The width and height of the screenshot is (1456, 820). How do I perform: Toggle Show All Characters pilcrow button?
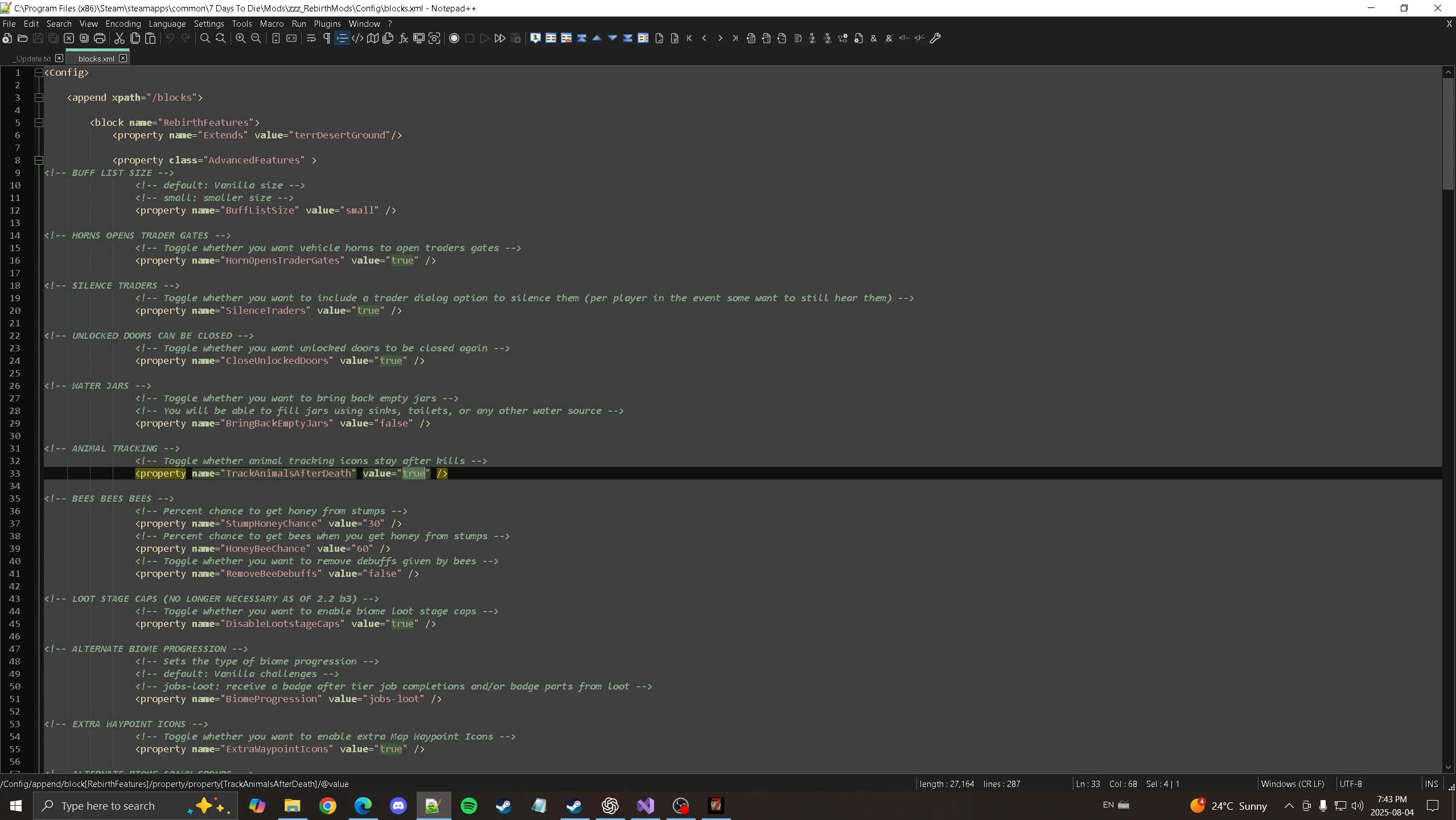pyautogui.click(x=327, y=38)
